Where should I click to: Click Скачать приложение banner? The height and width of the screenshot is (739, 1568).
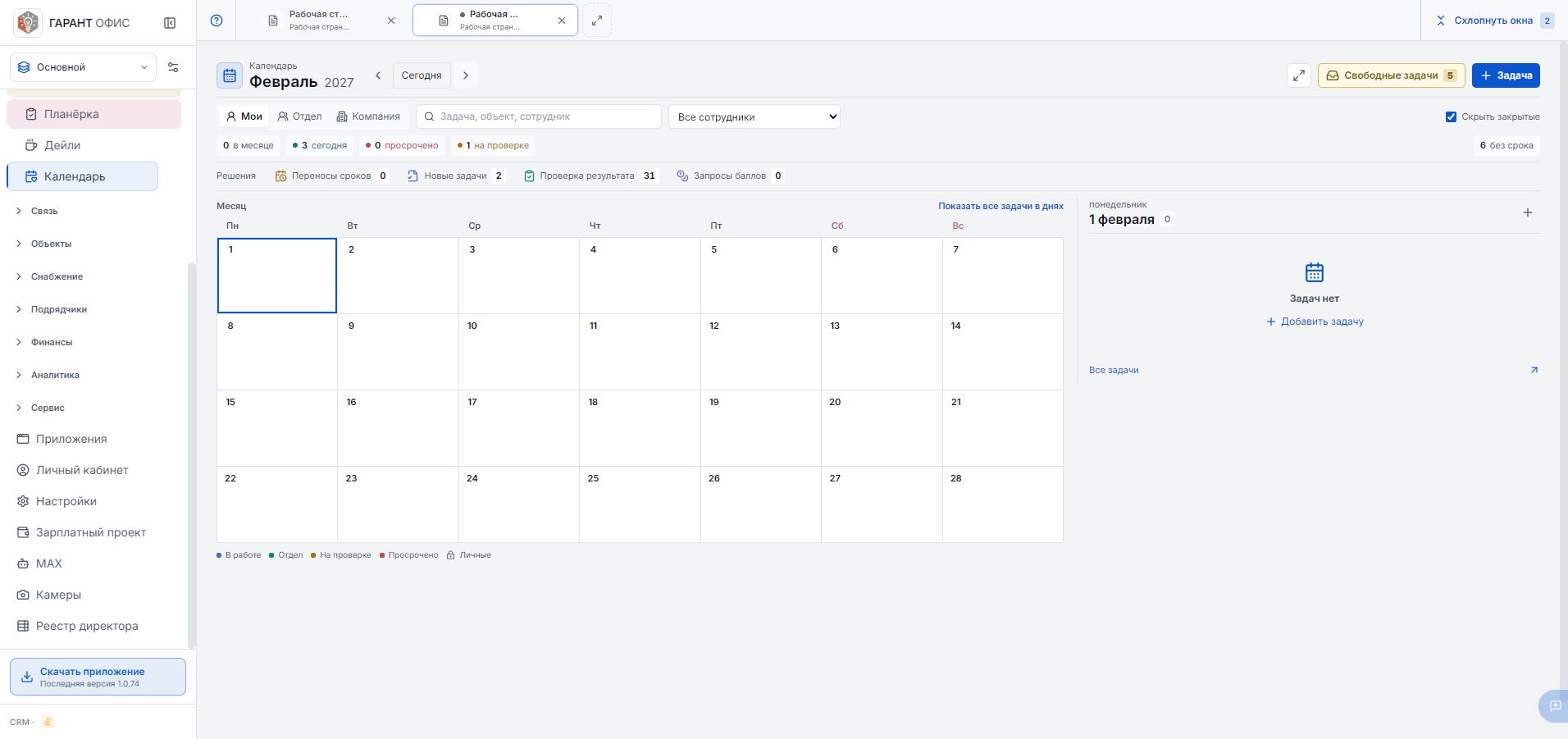coord(98,677)
